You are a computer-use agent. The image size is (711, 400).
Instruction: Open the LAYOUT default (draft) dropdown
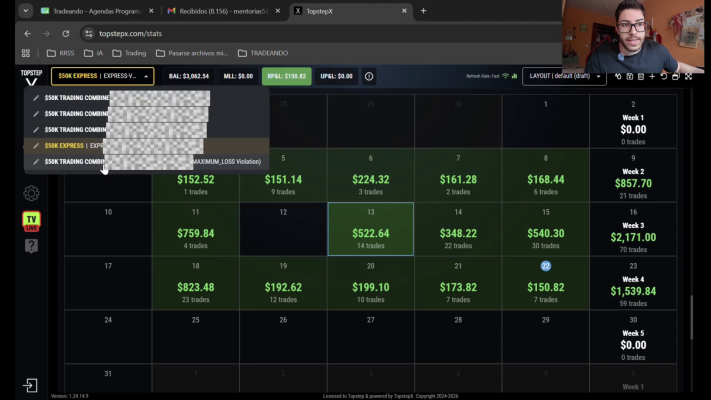[564, 76]
